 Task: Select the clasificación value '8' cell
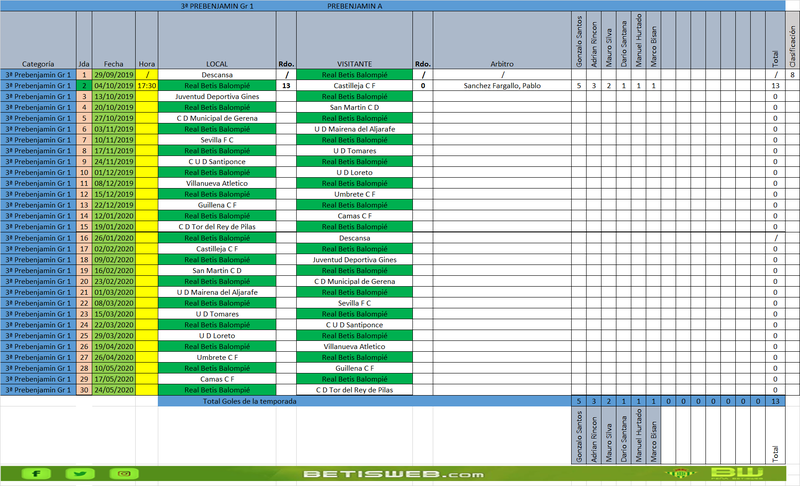pyautogui.click(x=792, y=74)
